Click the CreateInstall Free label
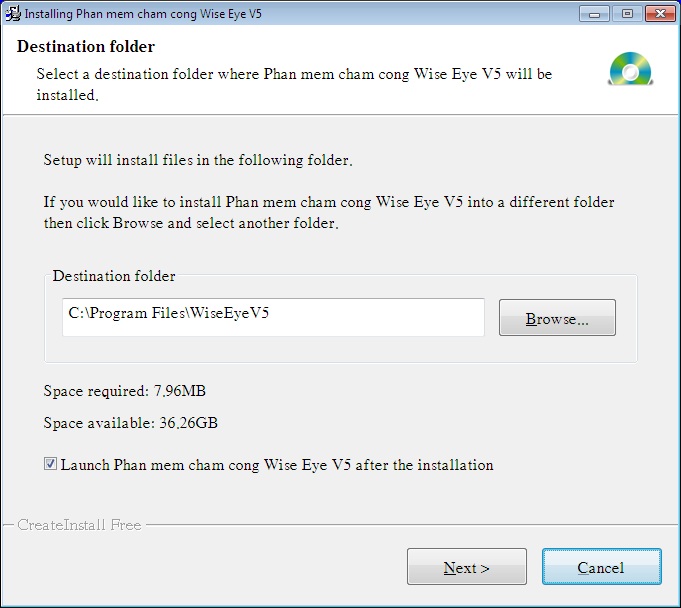The image size is (681, 608). coord(79,524)
